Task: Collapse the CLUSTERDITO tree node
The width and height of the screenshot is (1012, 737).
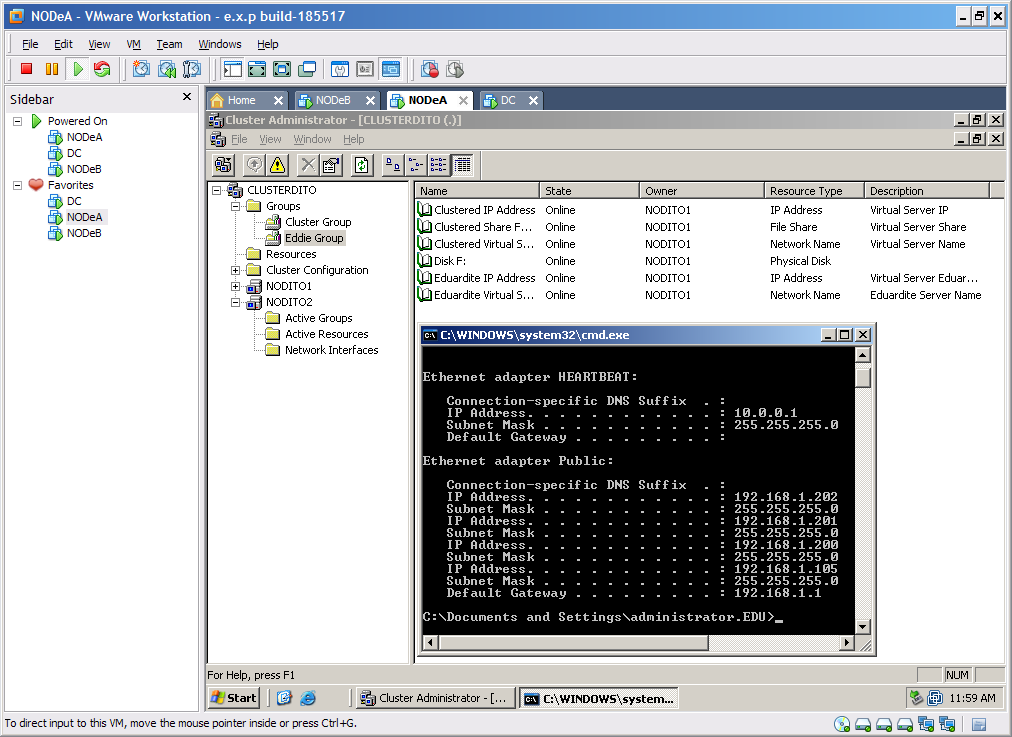Action: (x=217, y=190)
